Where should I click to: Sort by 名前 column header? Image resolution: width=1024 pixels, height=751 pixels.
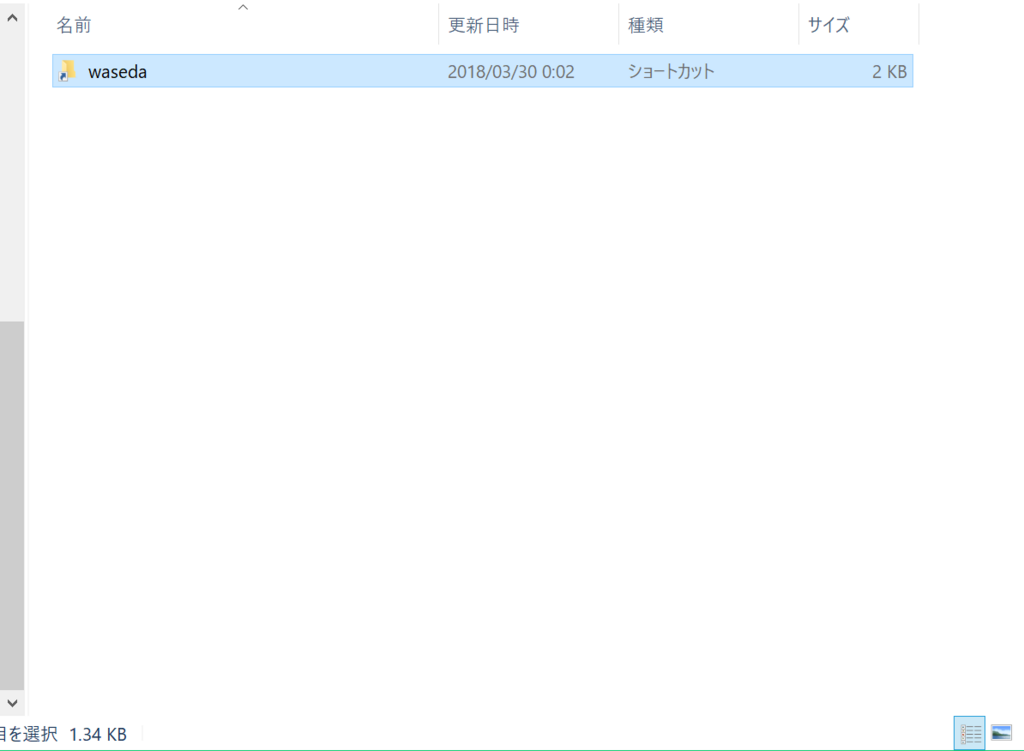tap(244, 25)
